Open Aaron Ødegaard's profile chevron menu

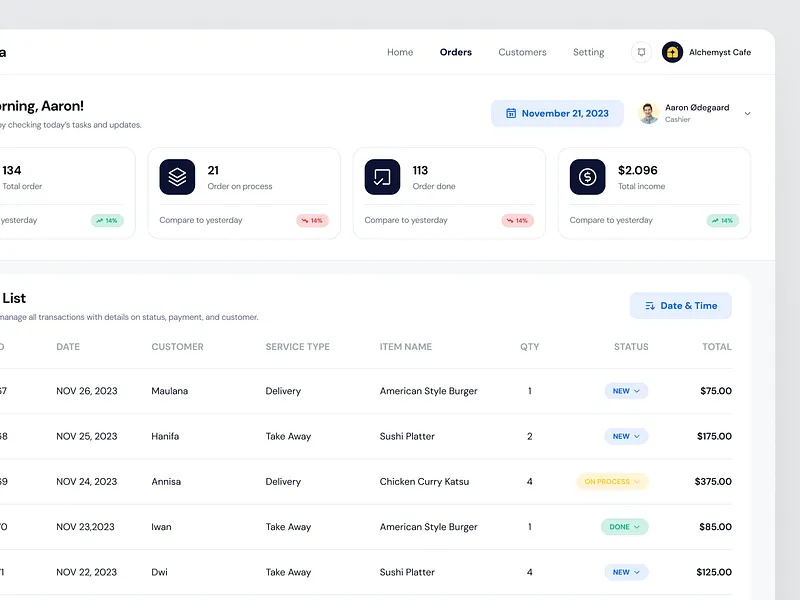(747, 113)
